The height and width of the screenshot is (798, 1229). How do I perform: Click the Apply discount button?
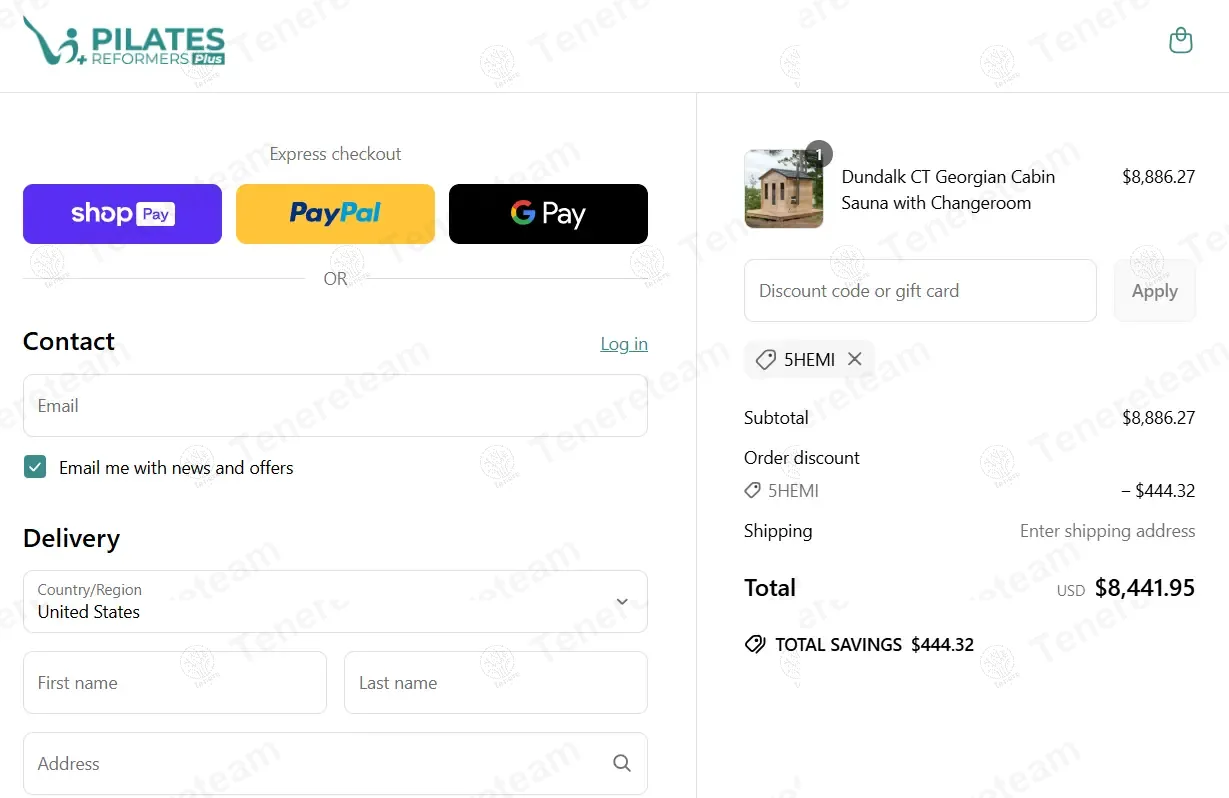point(1155,291)
